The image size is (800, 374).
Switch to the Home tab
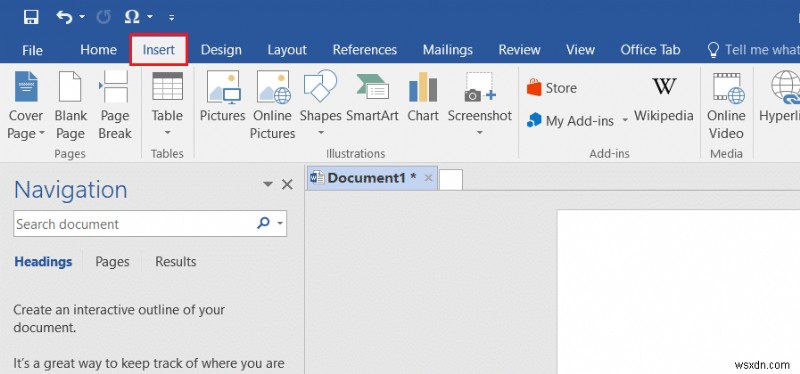tap(98, 50)
